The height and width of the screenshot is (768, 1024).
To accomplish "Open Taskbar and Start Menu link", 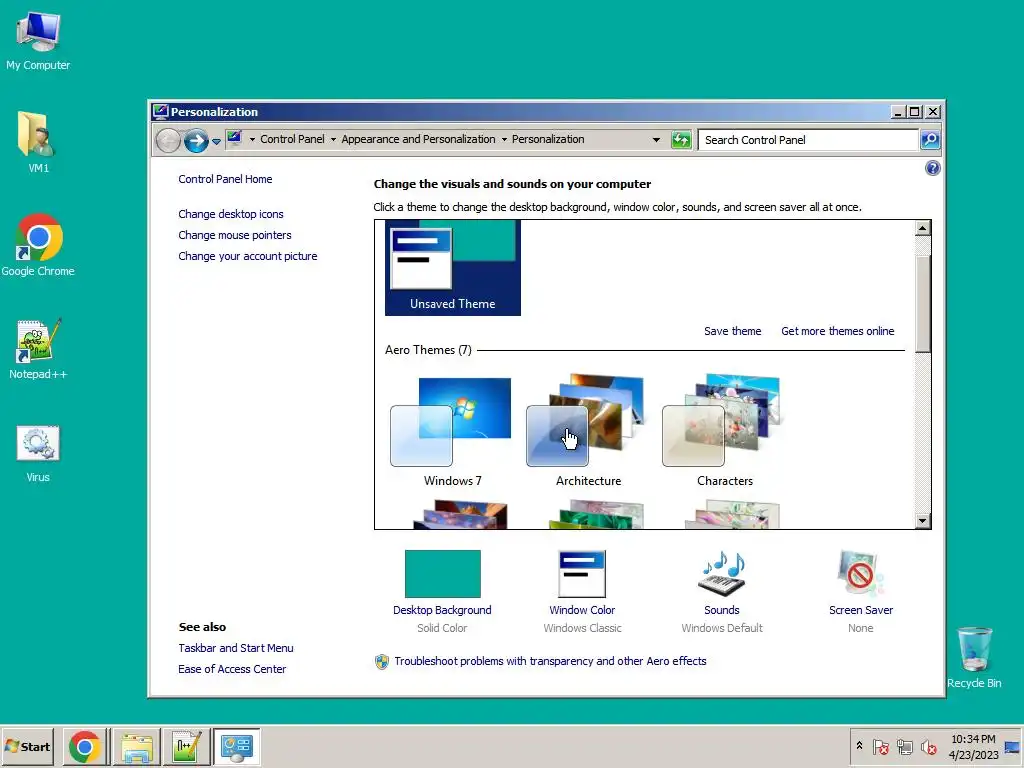I will coord(236,648).
